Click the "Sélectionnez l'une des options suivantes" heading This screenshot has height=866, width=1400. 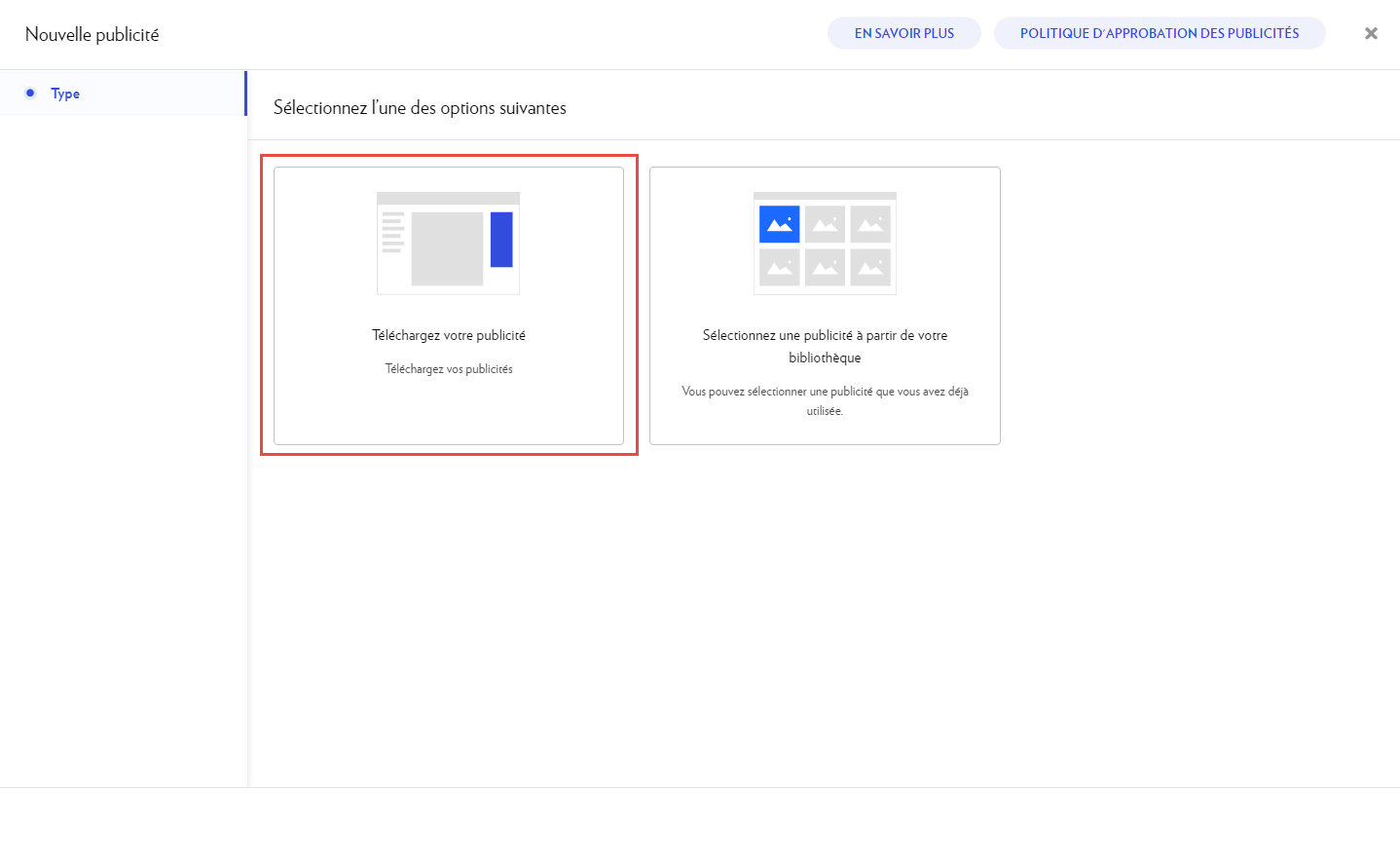420,108
